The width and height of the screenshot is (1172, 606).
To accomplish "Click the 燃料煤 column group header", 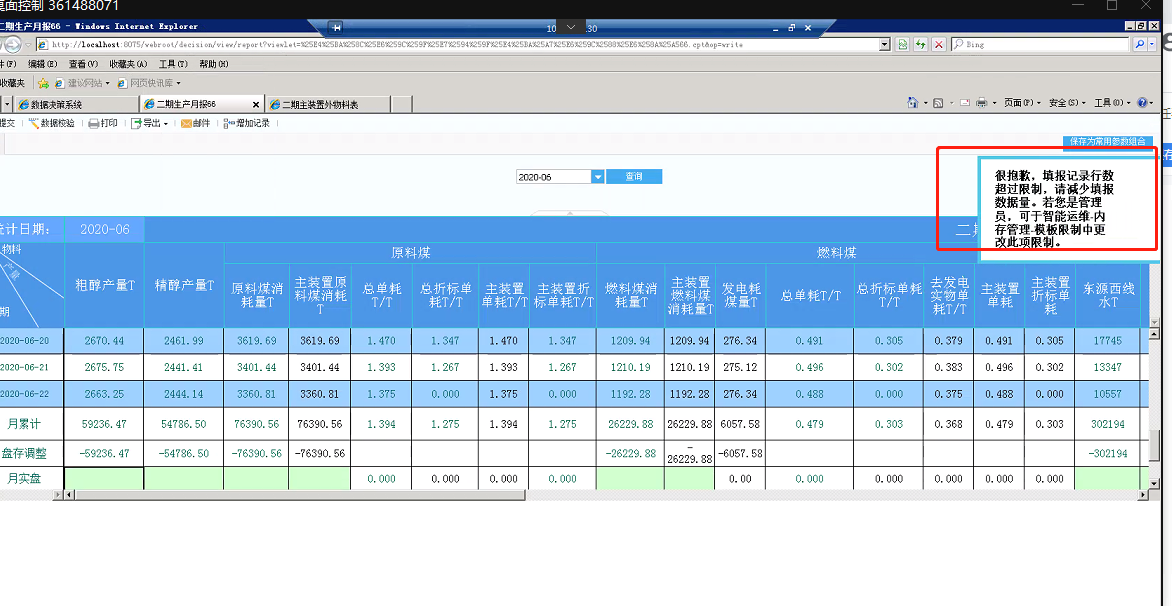I will pos(836,253).
